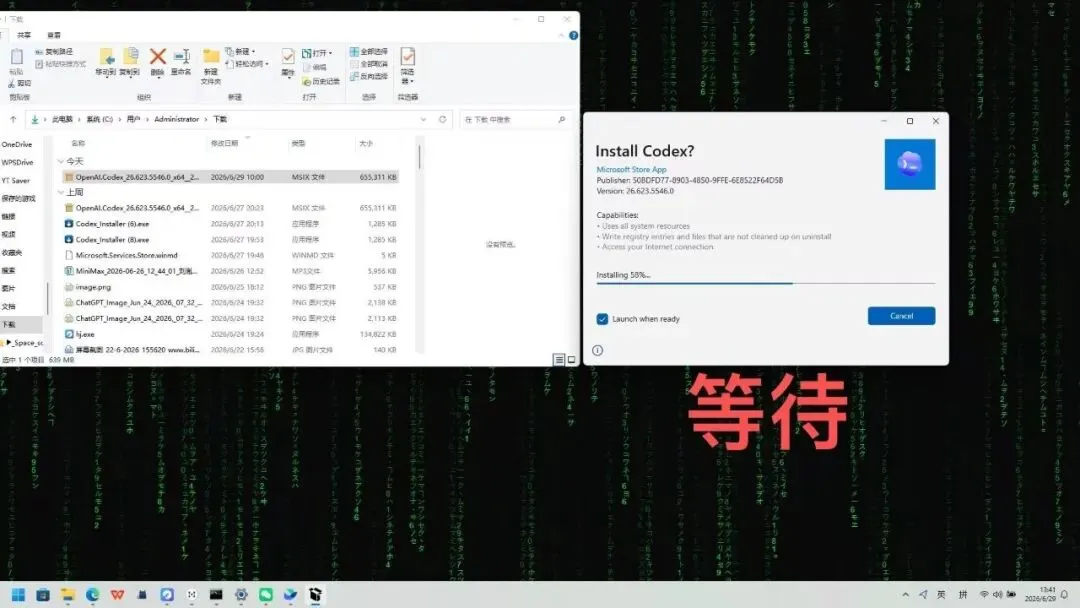Sort files by 修改日期 (Date modified) header
The image size is (1080, 608).
click(x=225, y=143)
